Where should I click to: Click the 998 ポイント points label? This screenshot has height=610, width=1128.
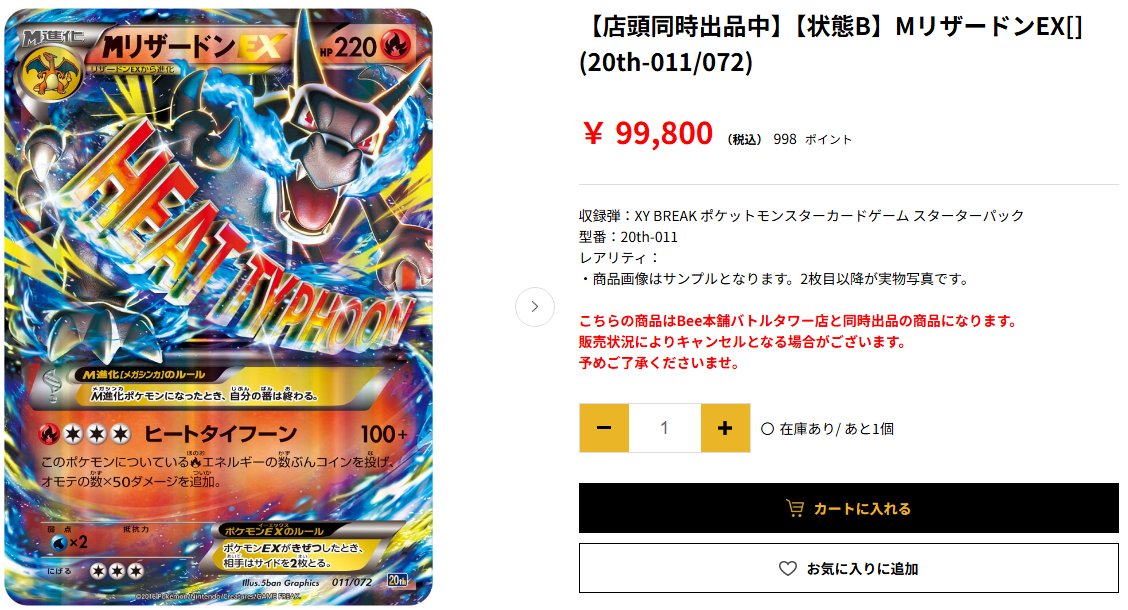pyautogui.click(x=812, y=140)
